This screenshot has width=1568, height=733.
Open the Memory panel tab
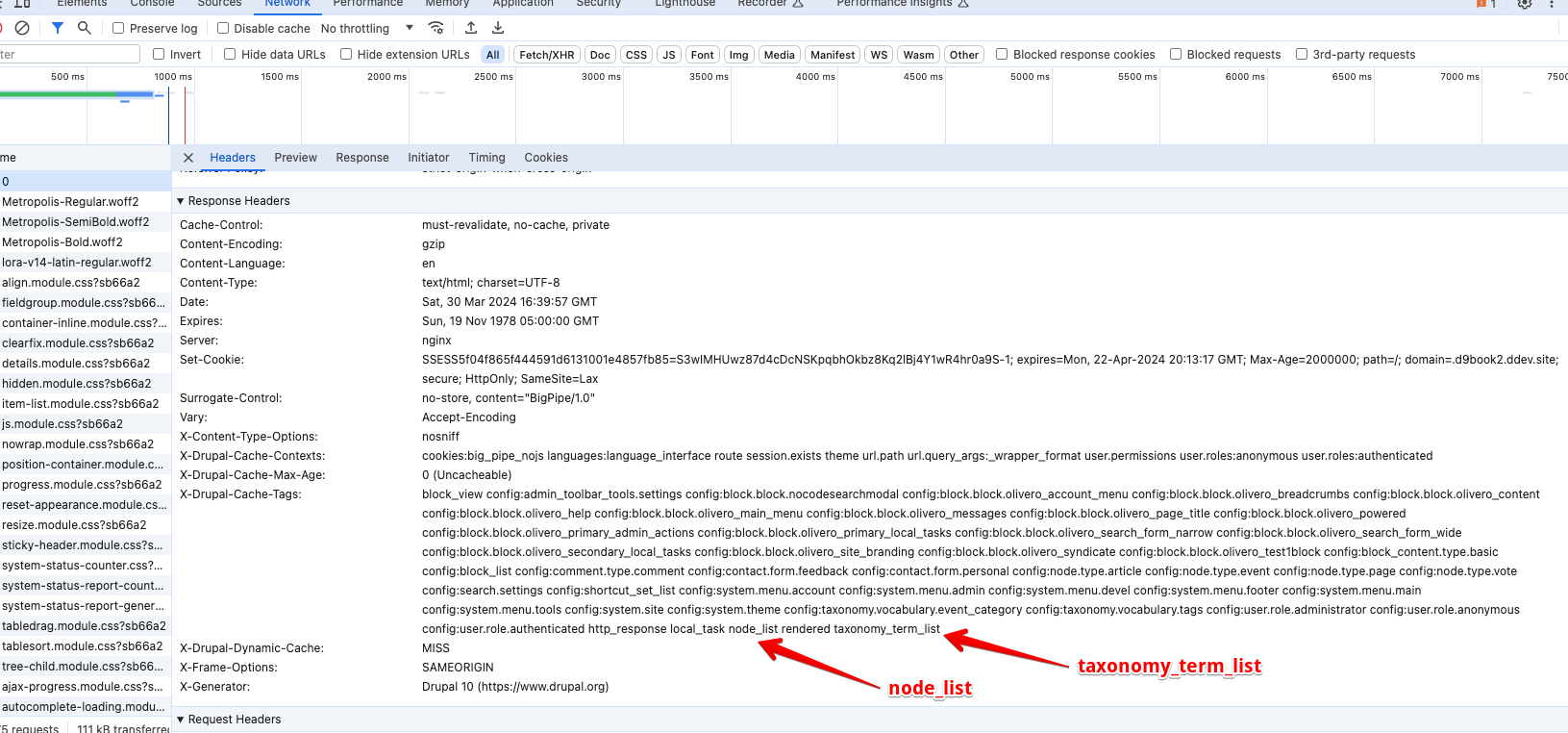(x=447, y=4)
